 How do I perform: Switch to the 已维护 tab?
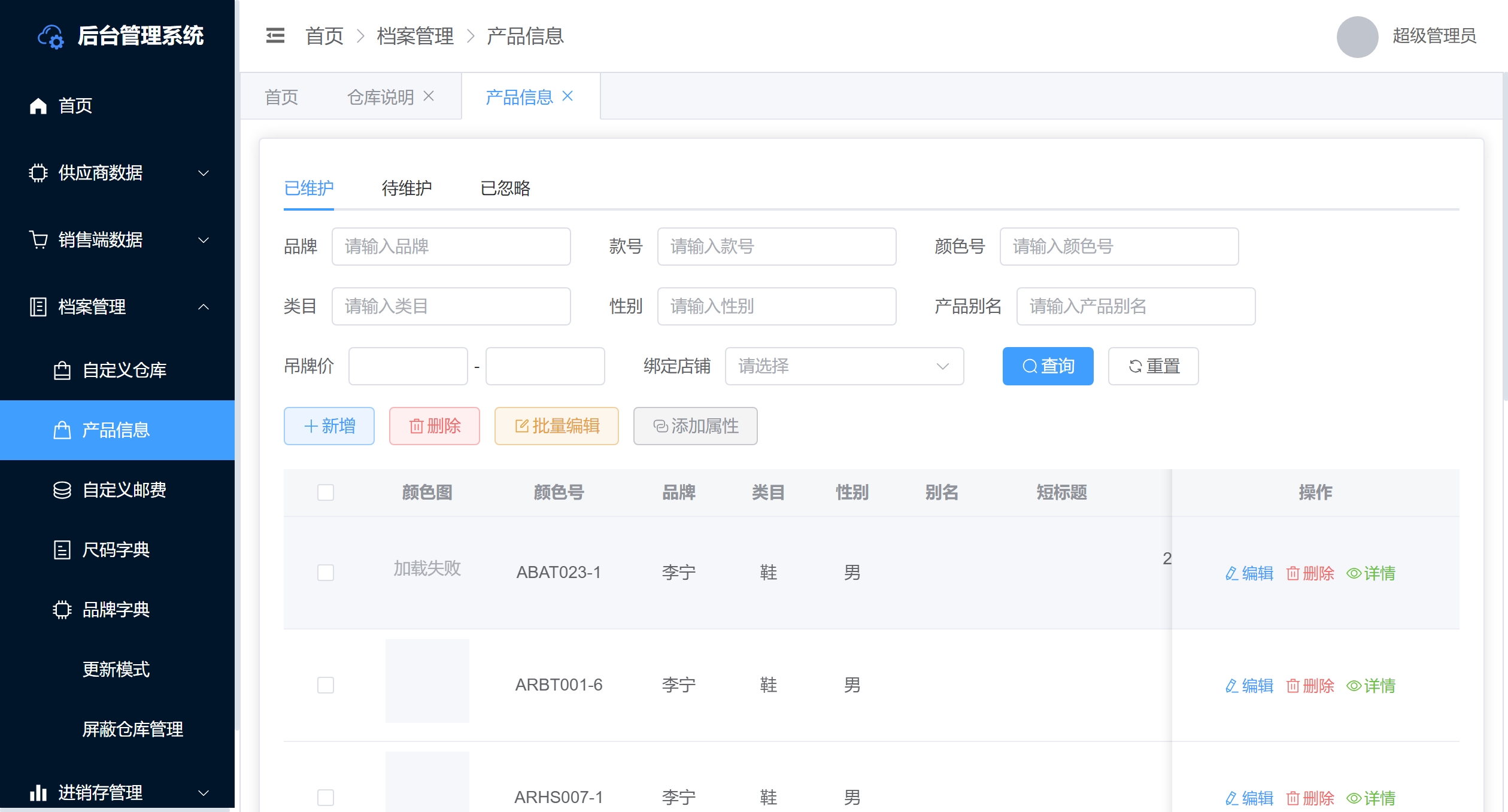pyautogui.click(x=309, y=188)
